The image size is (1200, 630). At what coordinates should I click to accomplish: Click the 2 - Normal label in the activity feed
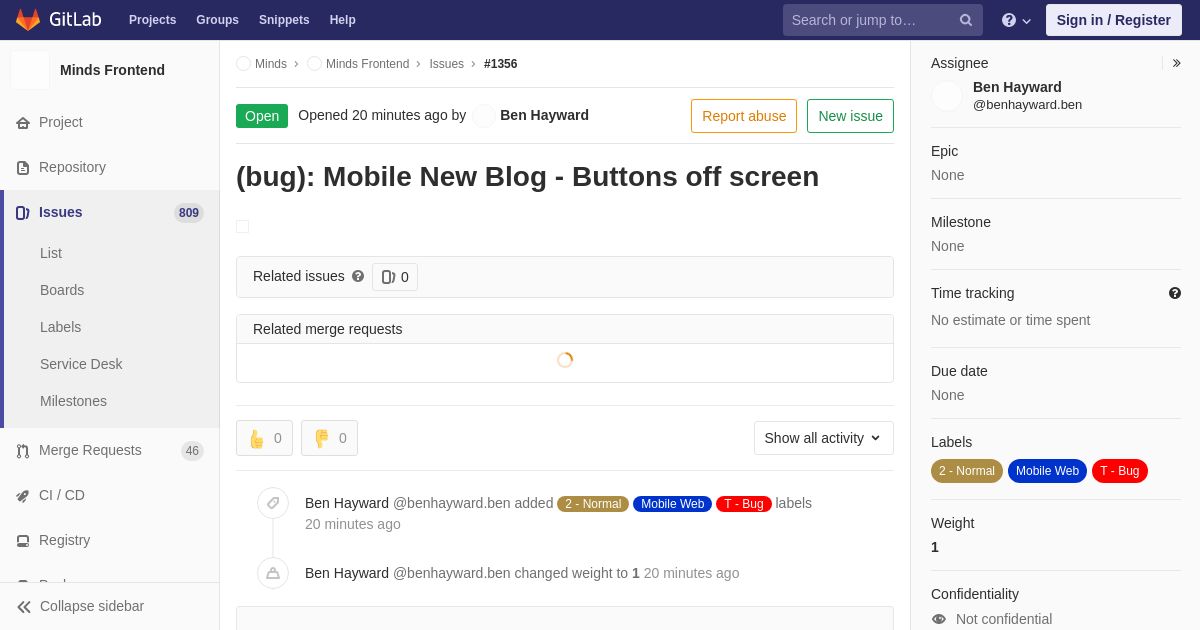(x=593, y=504)
